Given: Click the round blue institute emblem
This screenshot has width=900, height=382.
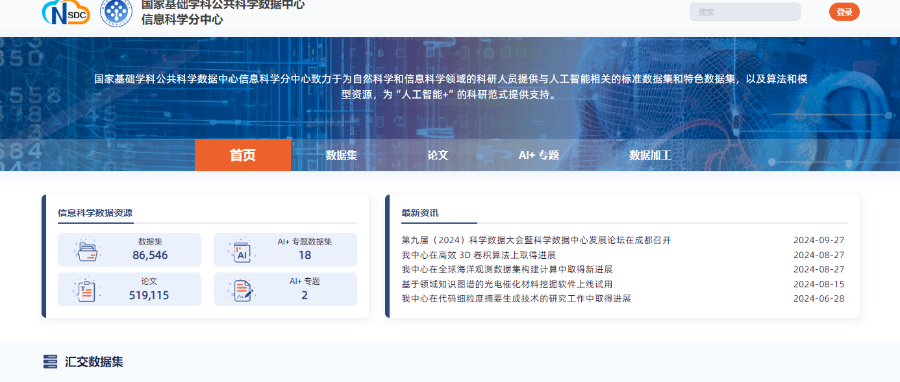Looking at the screenshot, I should pos(116,13).
